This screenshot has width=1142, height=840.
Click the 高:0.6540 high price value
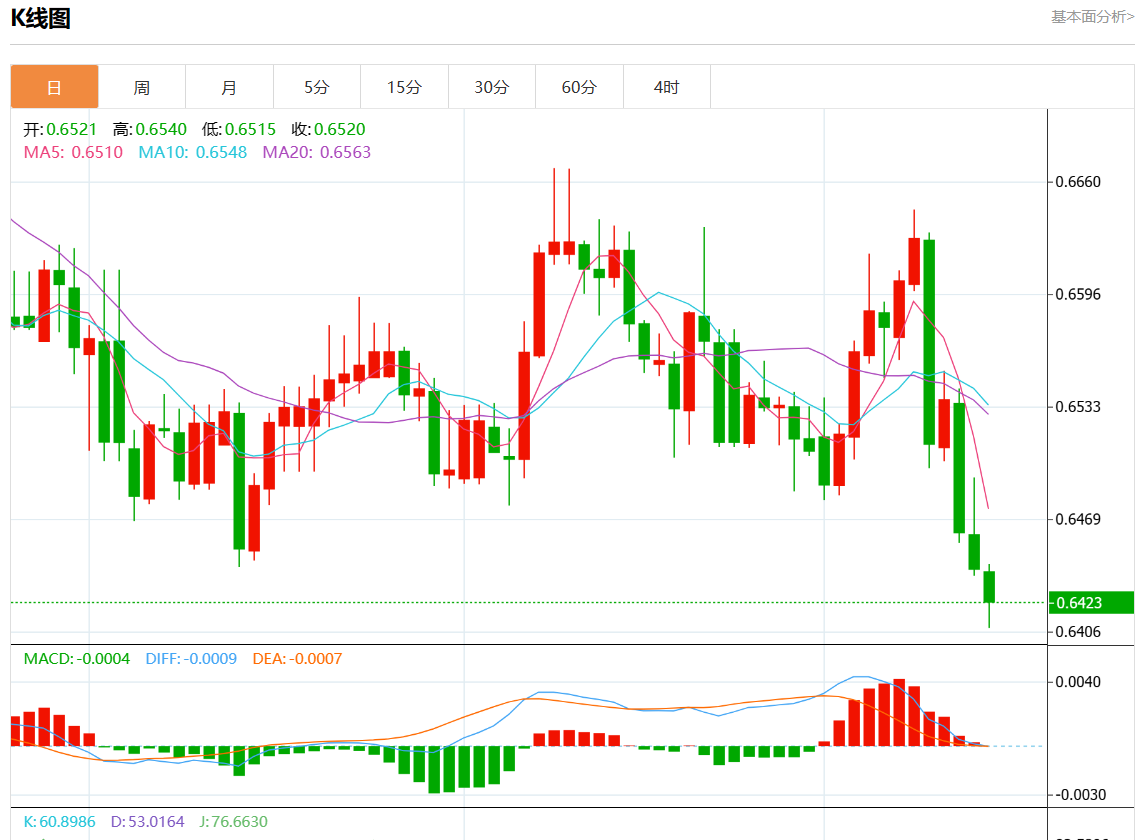pyautogui.click(x=150, y=129)
